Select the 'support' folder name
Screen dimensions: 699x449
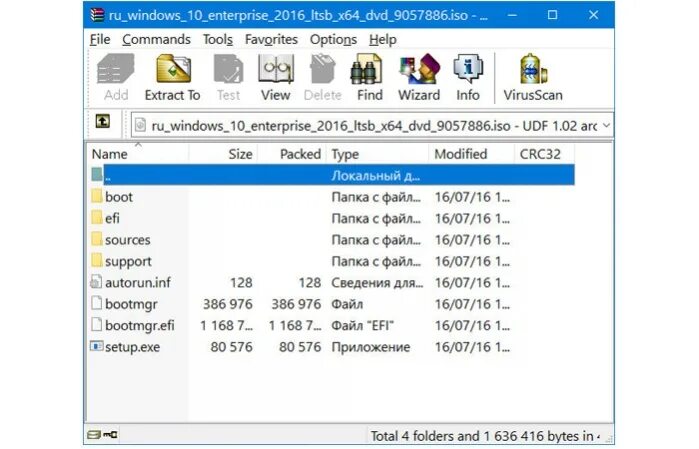128,261
